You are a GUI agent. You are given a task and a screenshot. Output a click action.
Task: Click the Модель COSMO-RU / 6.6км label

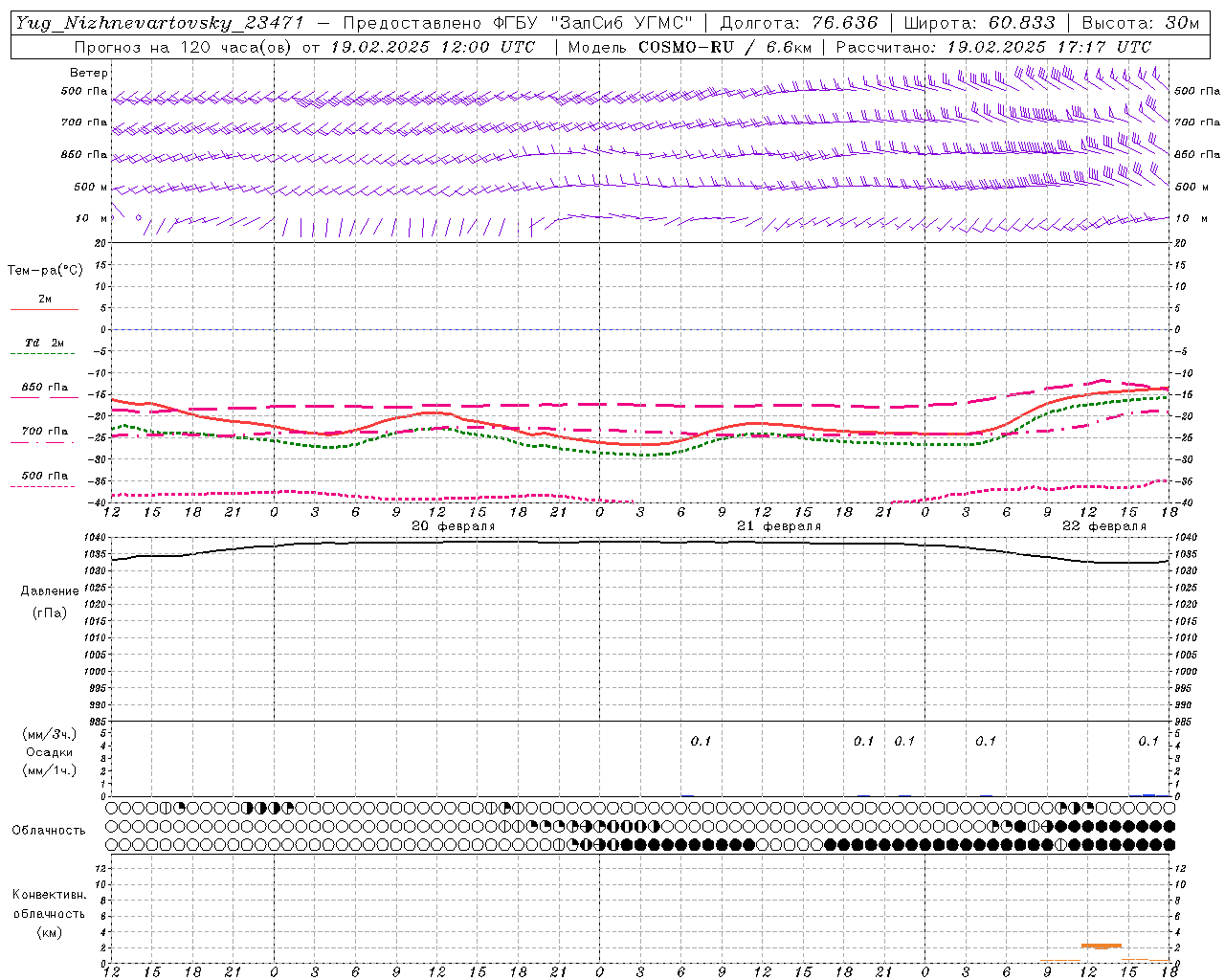coord(689,47)
